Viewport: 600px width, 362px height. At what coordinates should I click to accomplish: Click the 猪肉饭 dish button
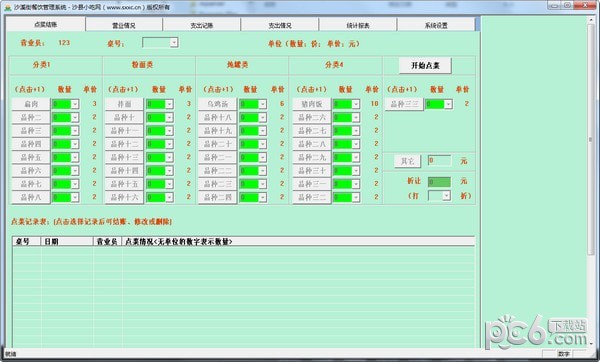click(311, 104)
